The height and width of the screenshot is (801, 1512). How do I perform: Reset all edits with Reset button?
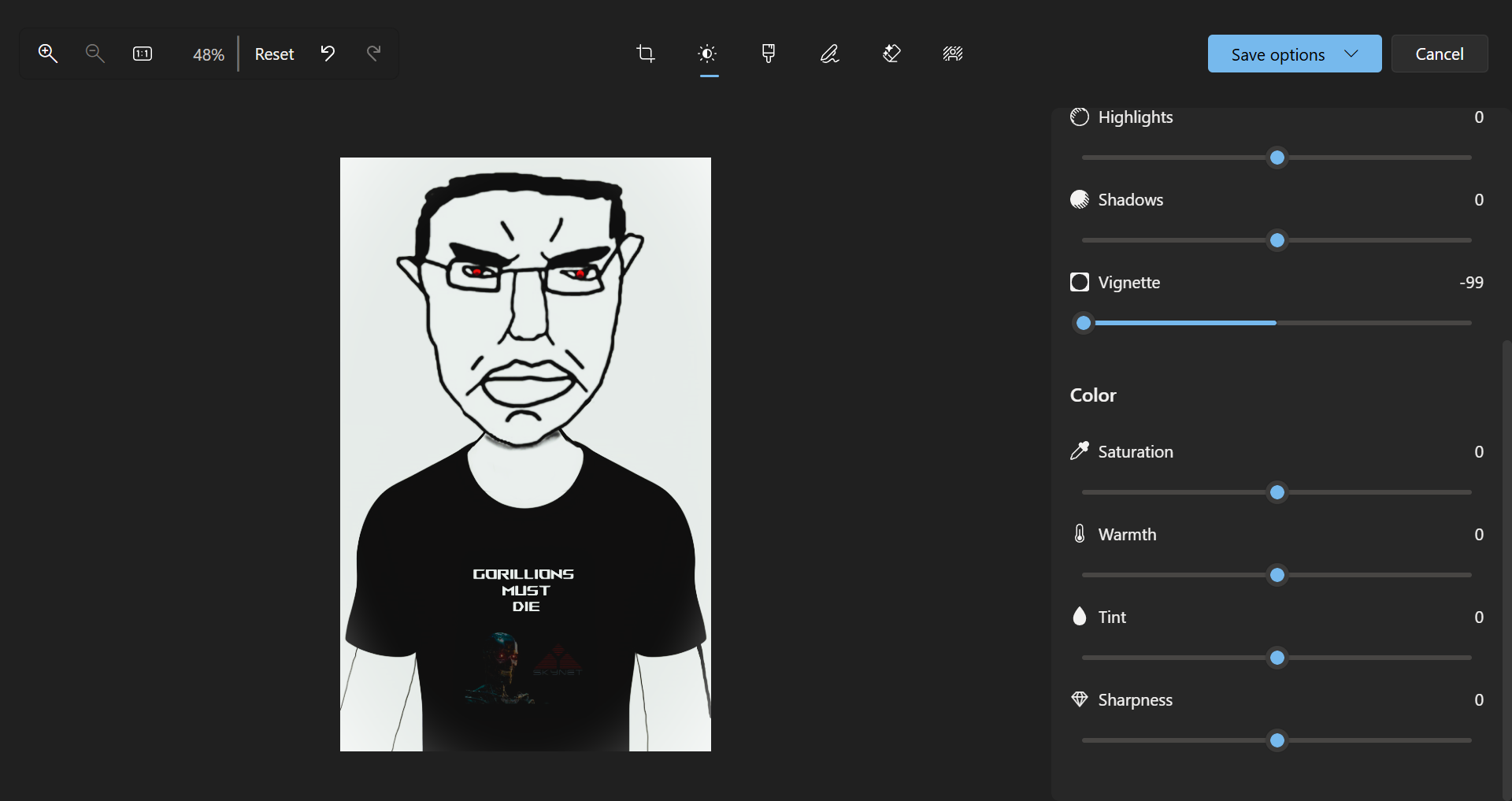tap(274, 54)
